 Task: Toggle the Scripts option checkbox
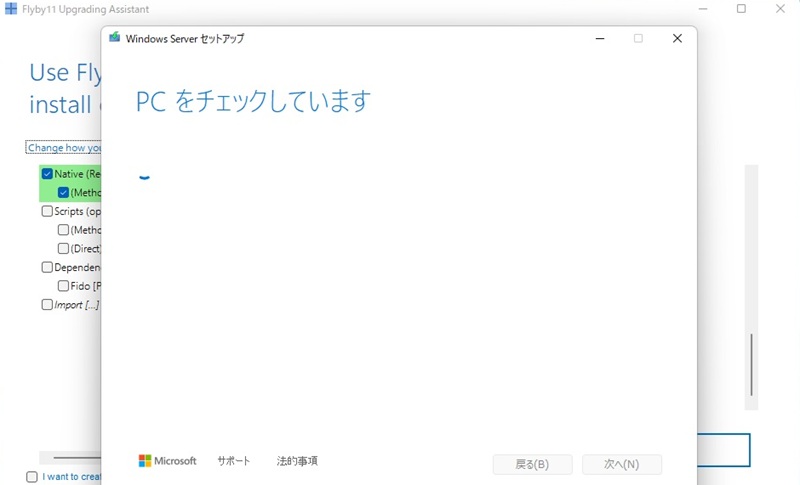47,212
